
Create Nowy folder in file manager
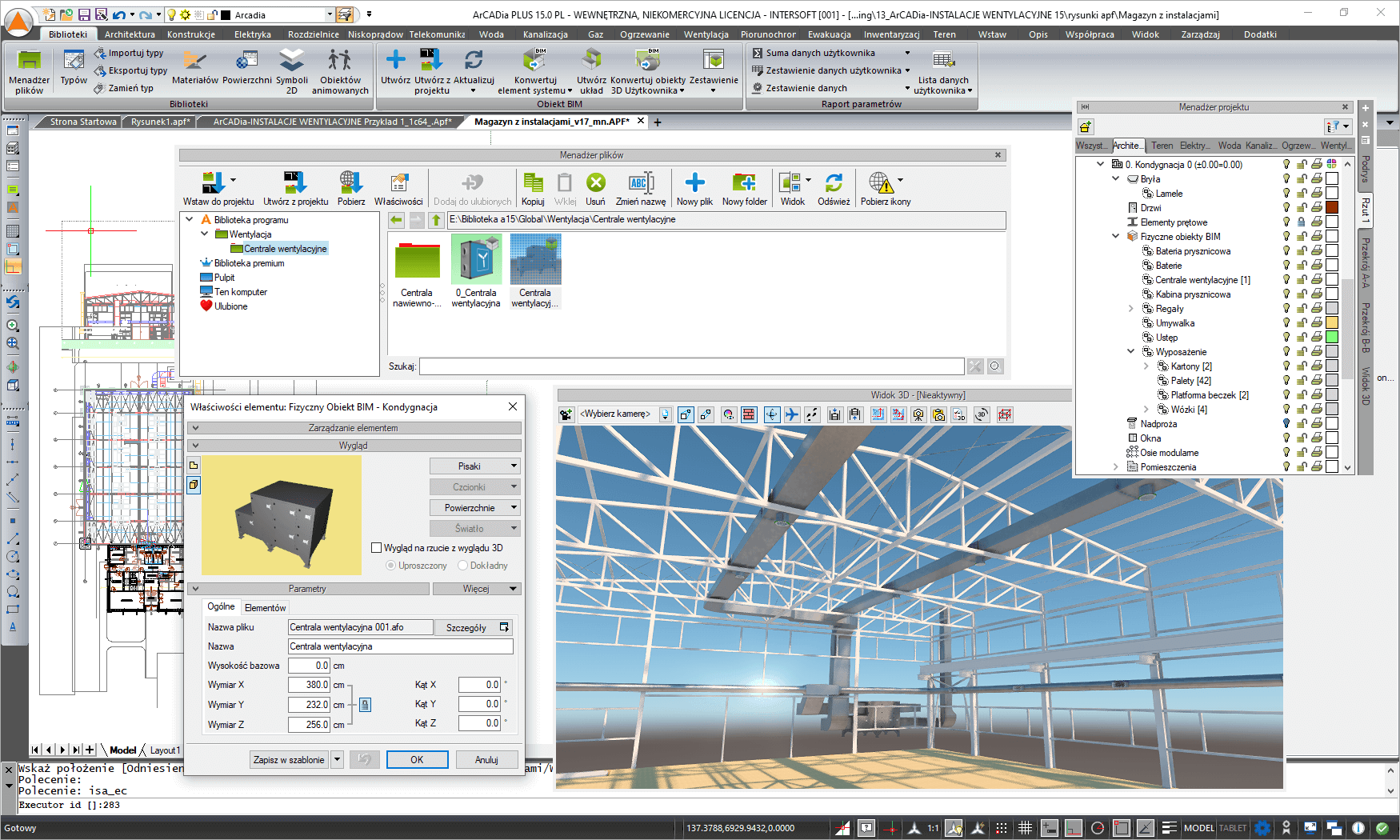coord(744,189)
